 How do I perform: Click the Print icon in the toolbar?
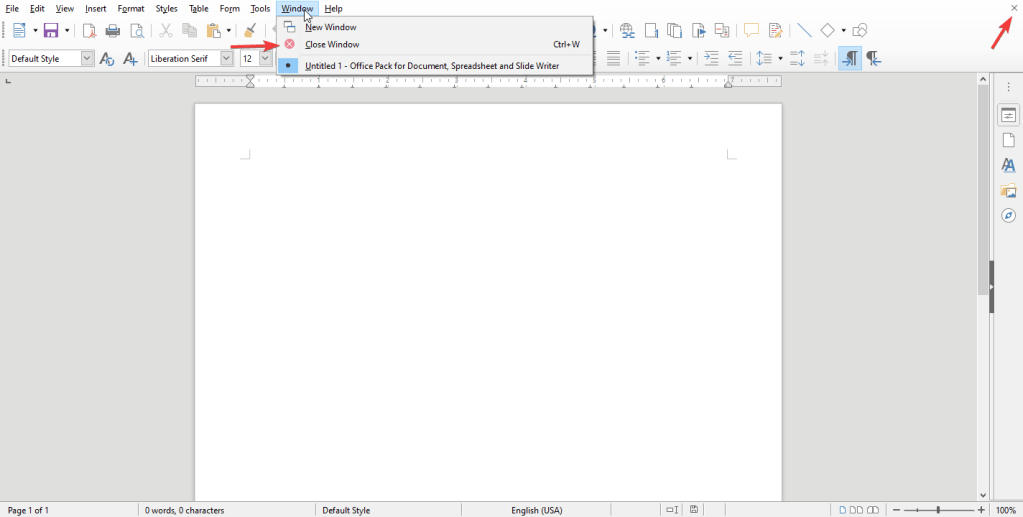point(113,31)
